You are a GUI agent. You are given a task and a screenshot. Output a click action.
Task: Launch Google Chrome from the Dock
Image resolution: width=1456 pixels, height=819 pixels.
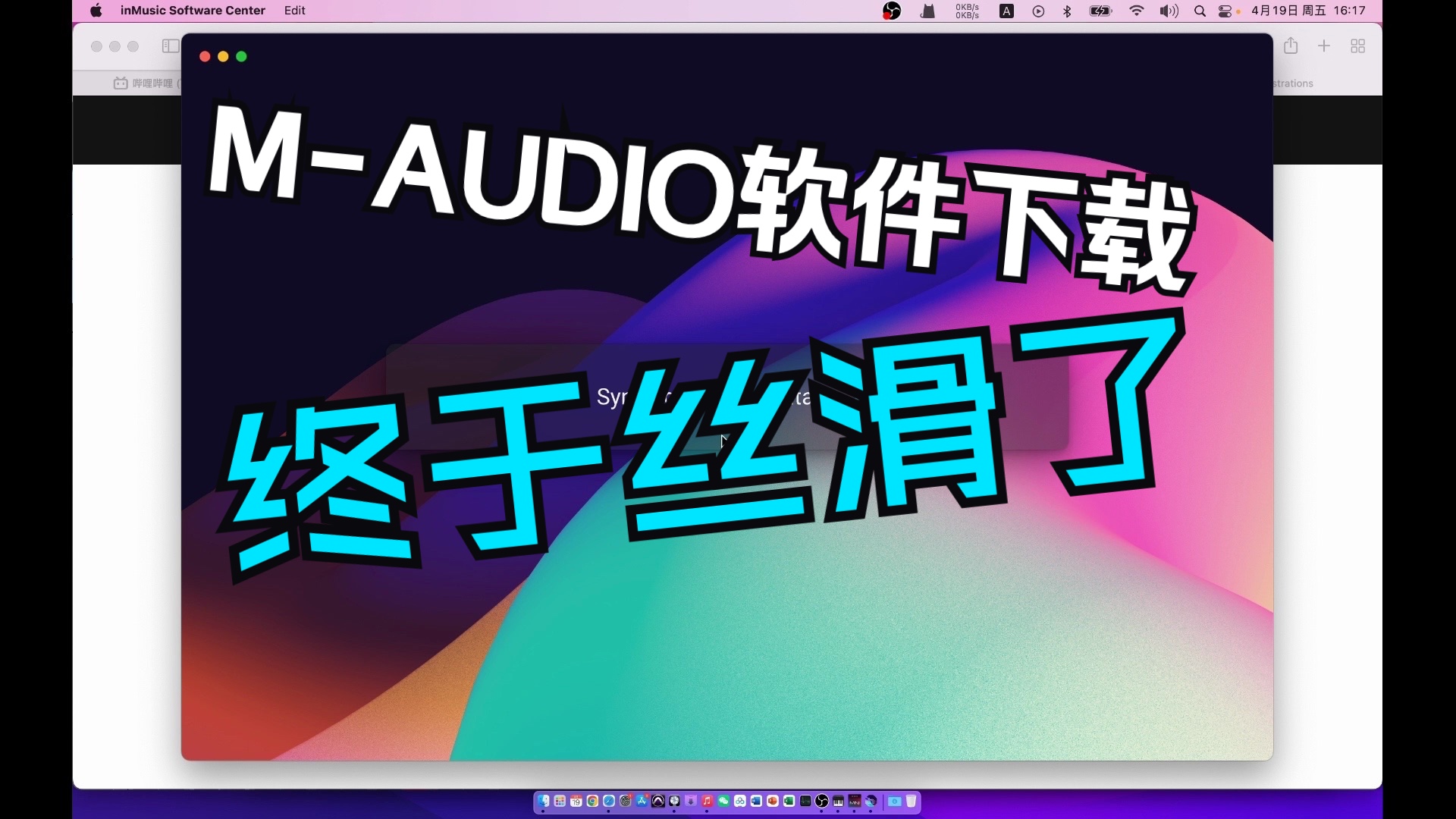point(592,801)
